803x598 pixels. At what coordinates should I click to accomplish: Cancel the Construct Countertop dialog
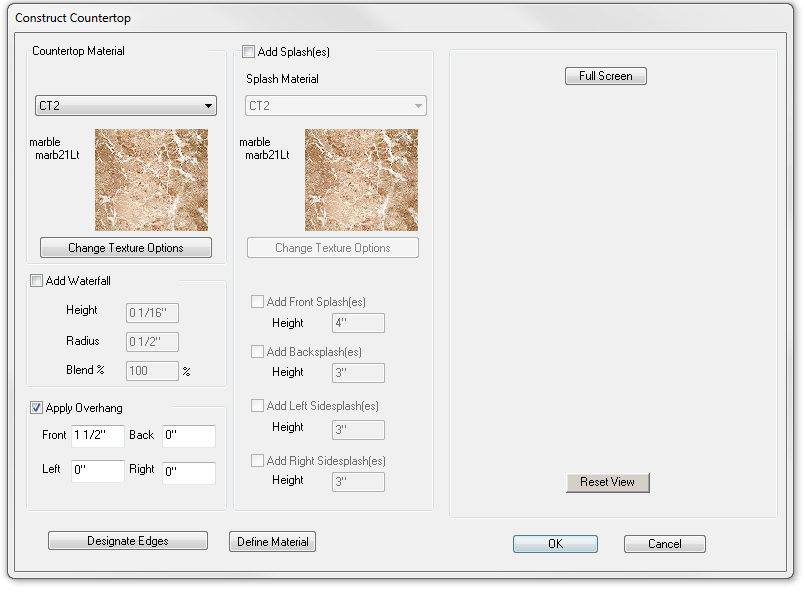coord(665,544)
